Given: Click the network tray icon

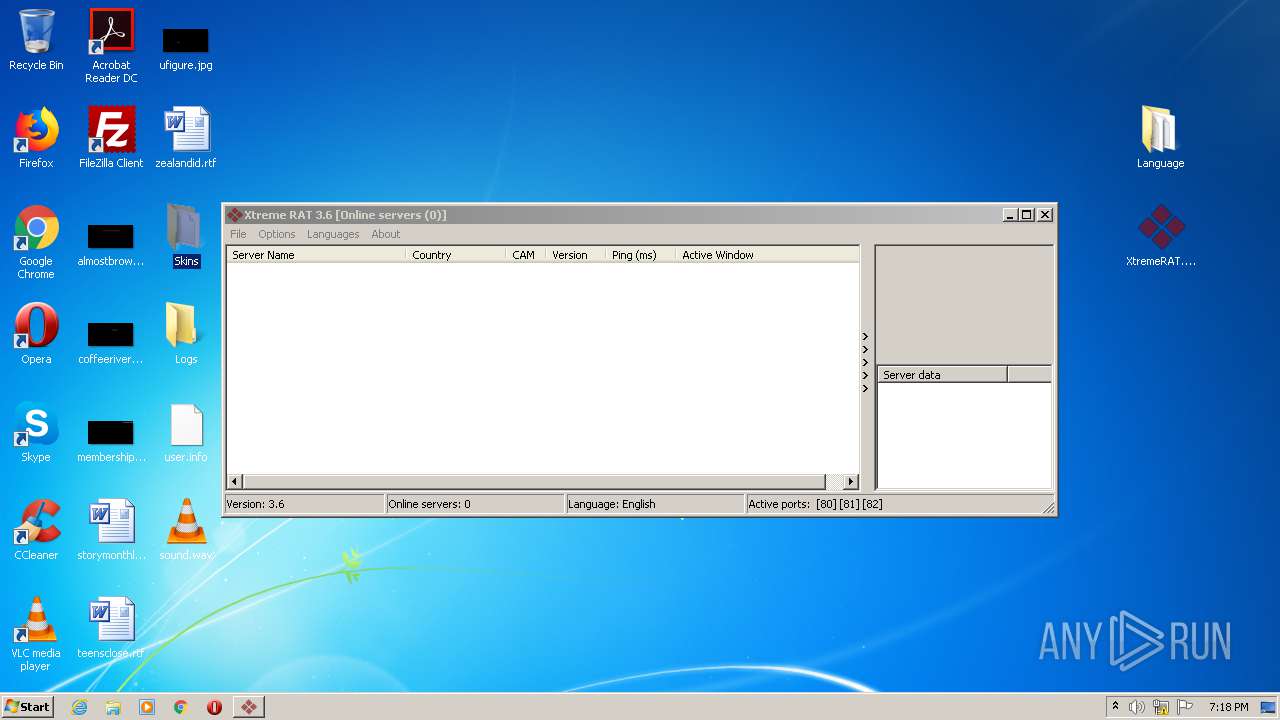Looking at the screenshot, I should (x=1161, y=707).
